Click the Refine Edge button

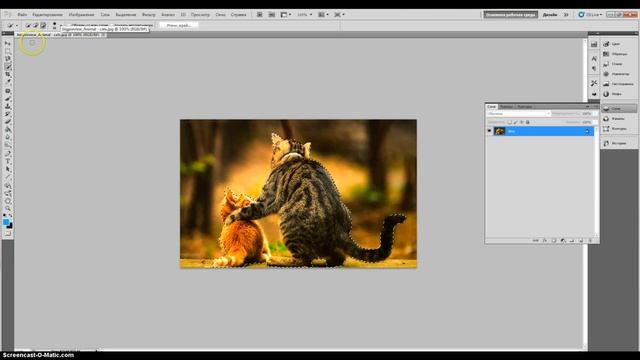point(179,25)
